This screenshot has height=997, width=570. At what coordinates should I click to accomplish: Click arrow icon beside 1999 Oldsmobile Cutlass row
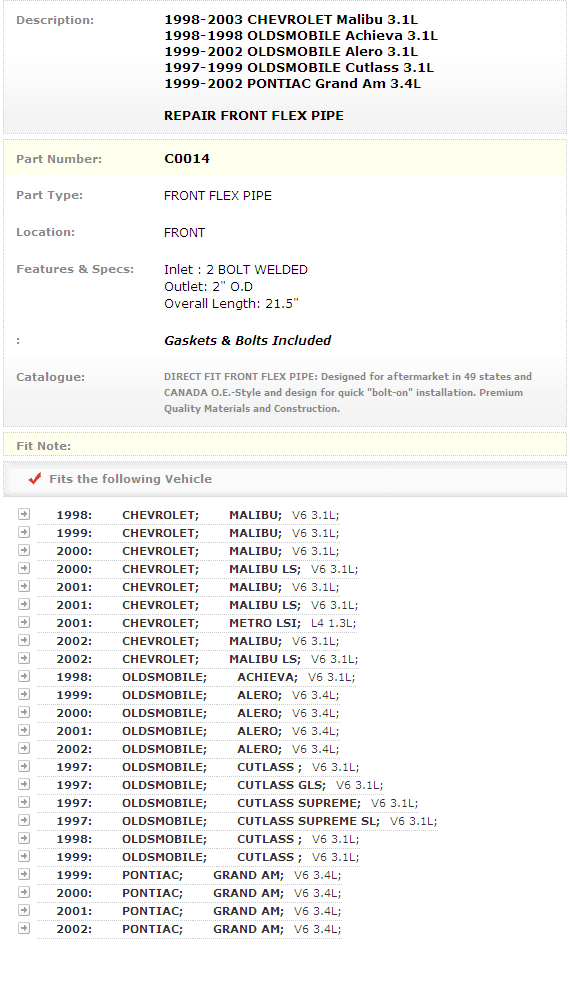pyautogui.click(x=24, y=856)
